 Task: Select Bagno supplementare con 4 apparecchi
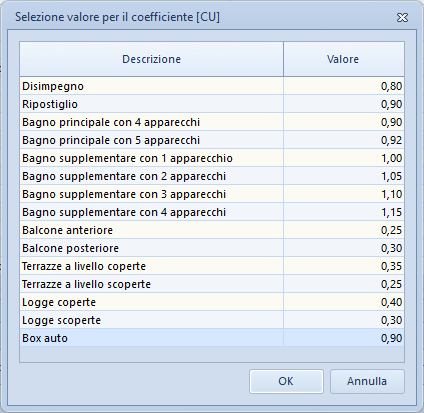[x=212, y=212]
